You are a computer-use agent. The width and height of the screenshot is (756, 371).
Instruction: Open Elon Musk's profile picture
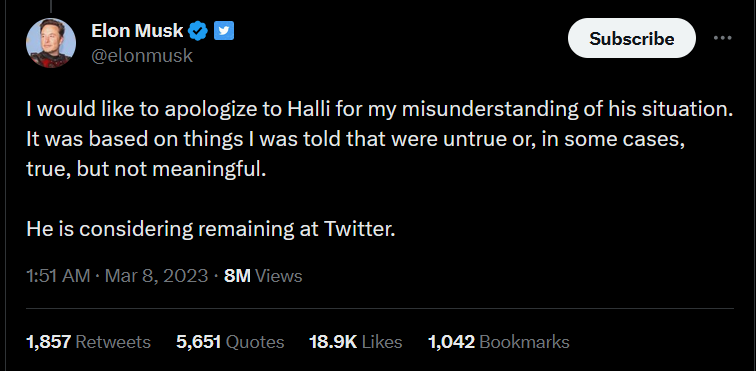pos(51,43)
